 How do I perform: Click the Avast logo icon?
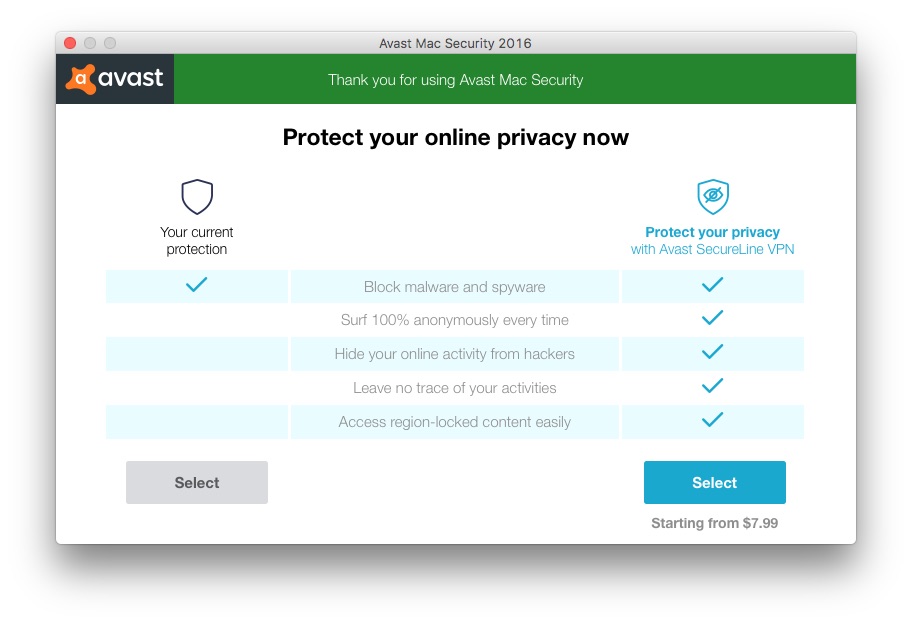tap(114, 79)
